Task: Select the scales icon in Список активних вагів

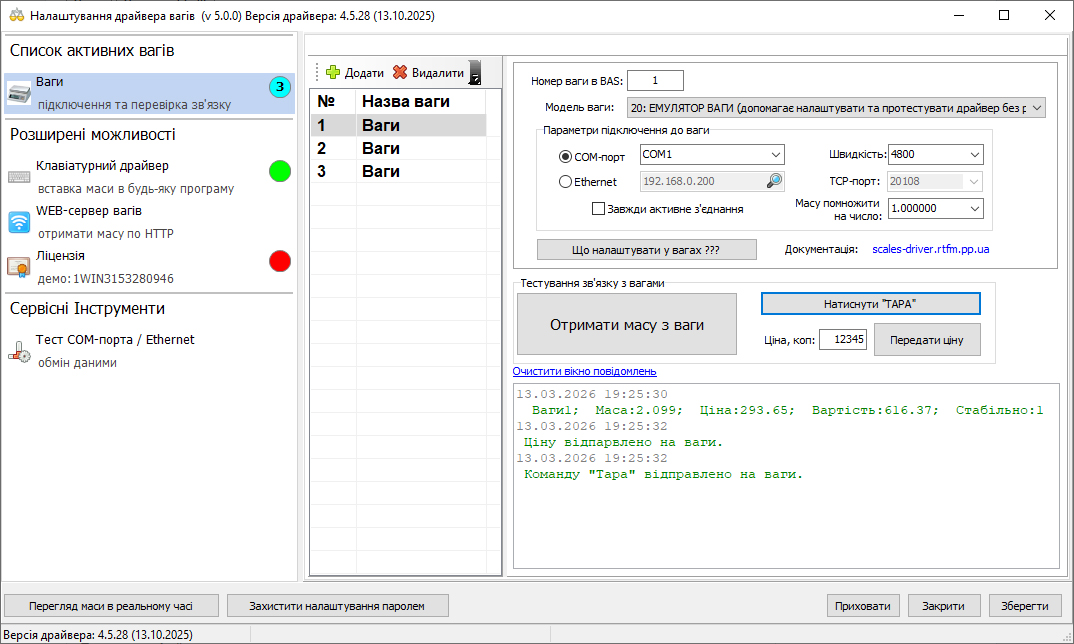Action: pyautogui.click(x=19, y=93)
